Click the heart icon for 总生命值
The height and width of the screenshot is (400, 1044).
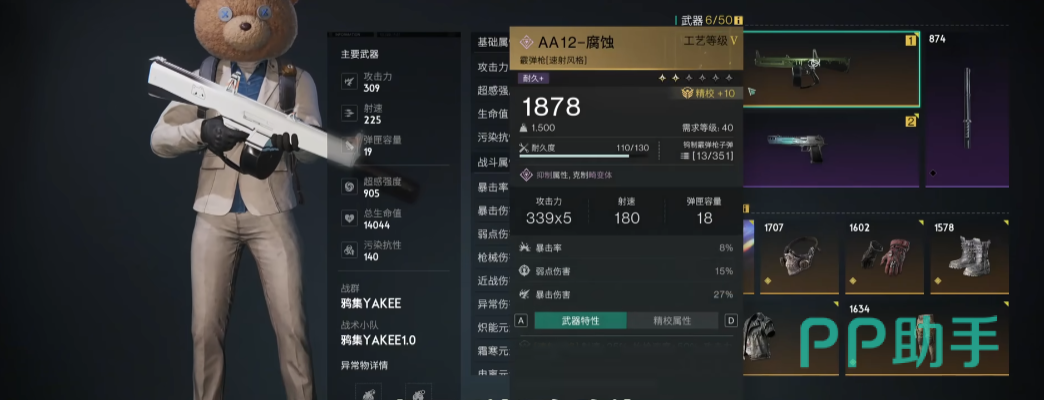click(x=350, y=218)
